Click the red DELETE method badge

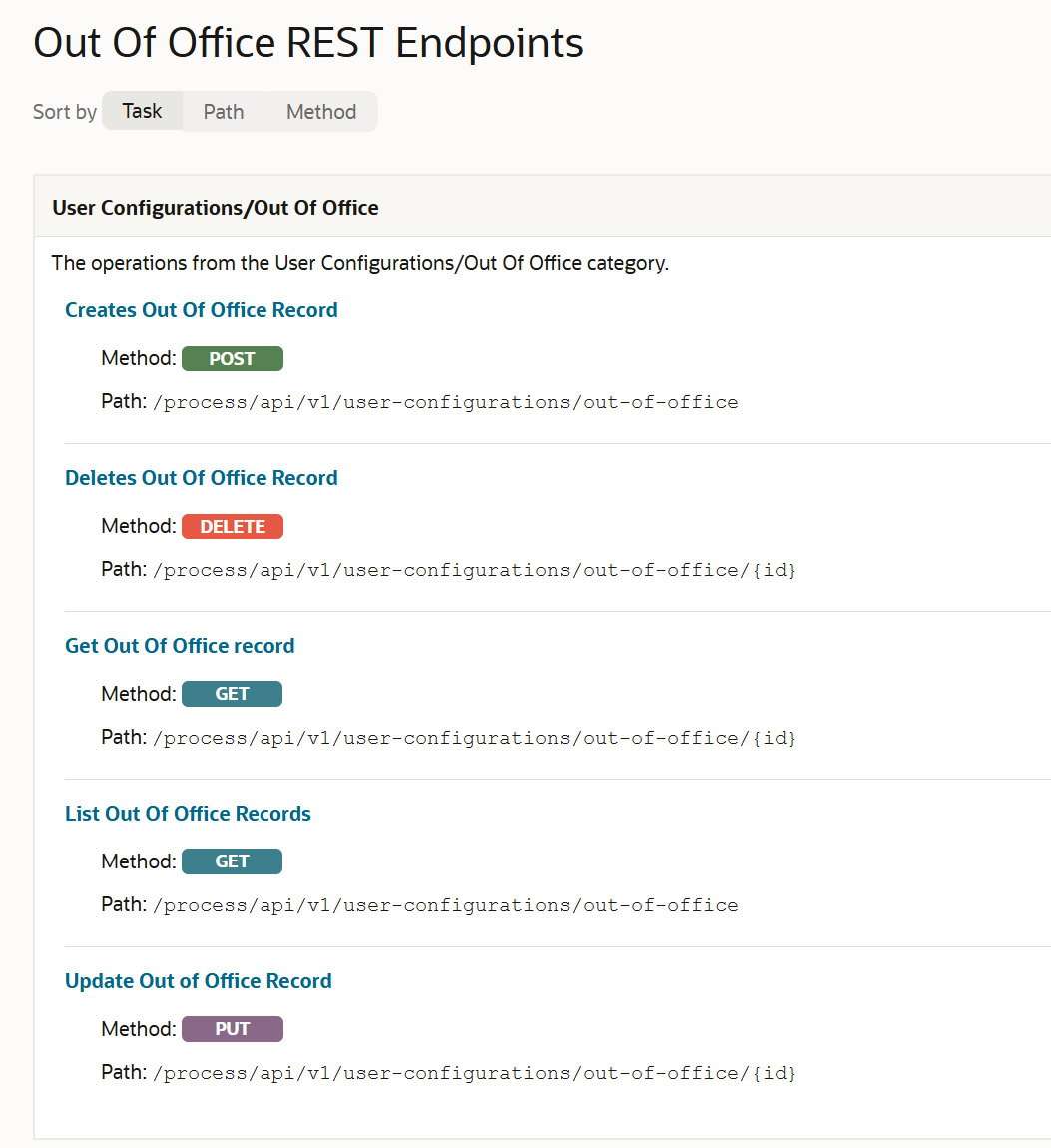(x=232, y=526)
